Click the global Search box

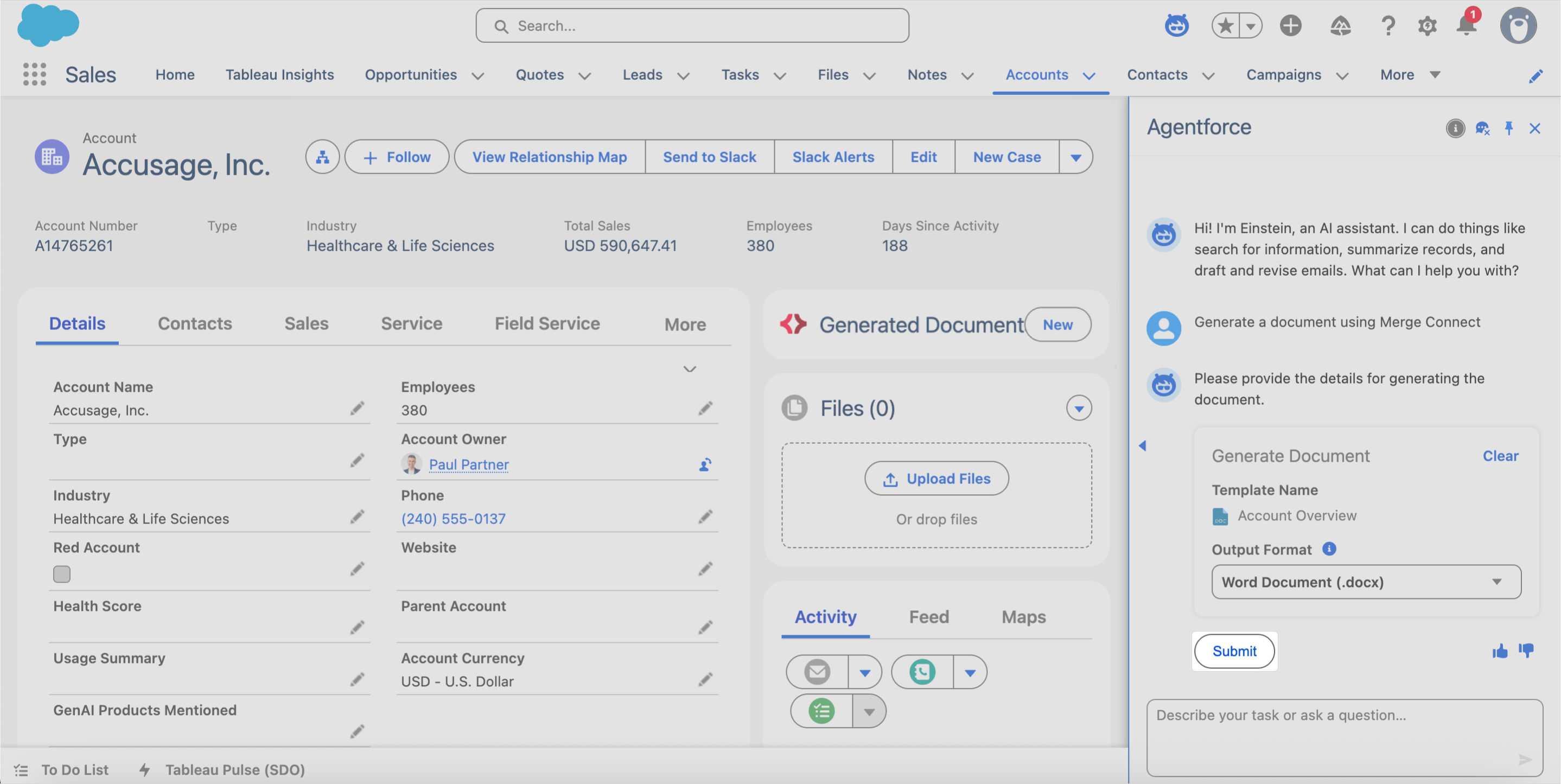coord(692,26)
